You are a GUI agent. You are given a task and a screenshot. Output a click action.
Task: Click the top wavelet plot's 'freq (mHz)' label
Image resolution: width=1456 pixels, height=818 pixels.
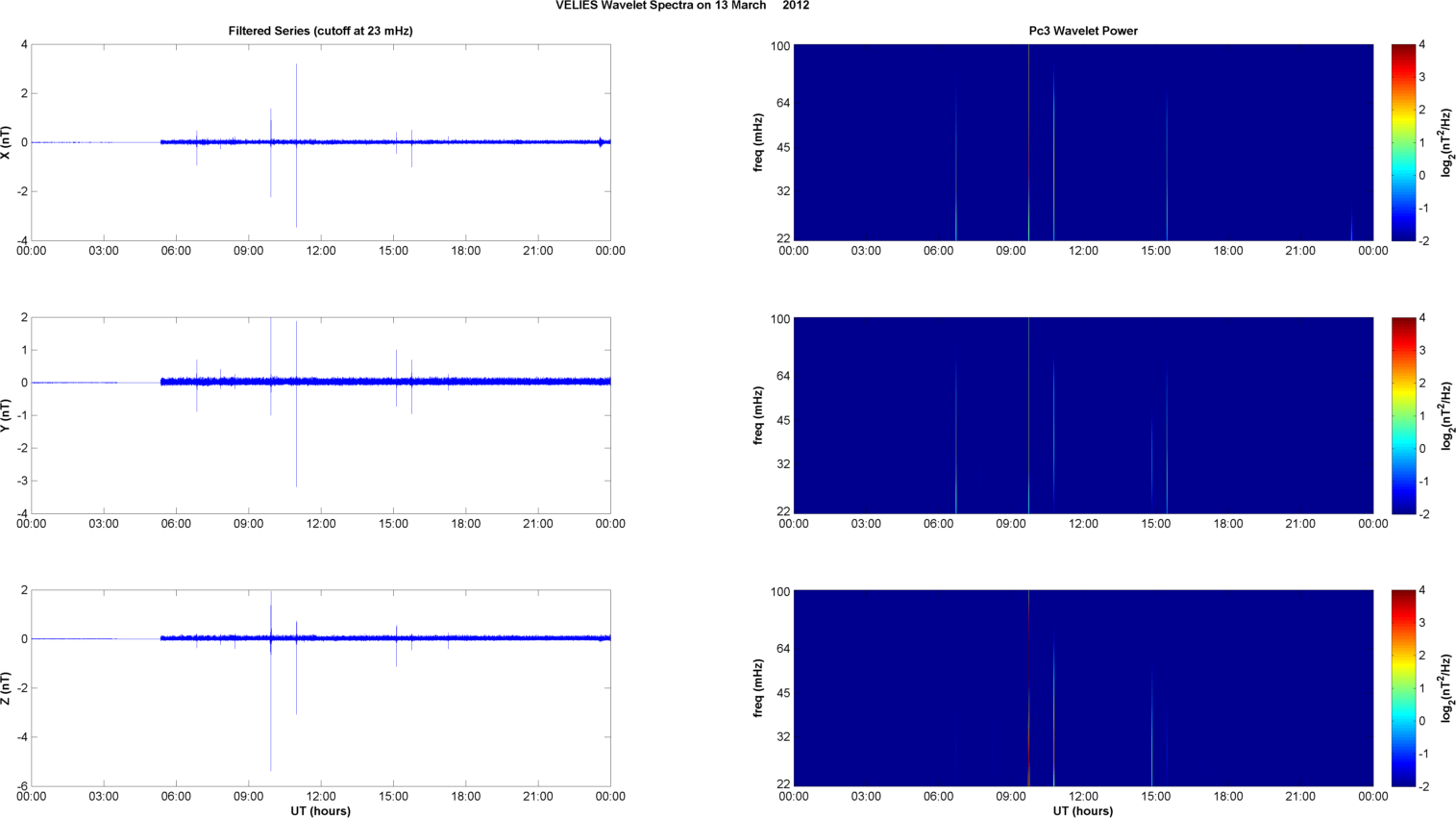click(758, 142)
